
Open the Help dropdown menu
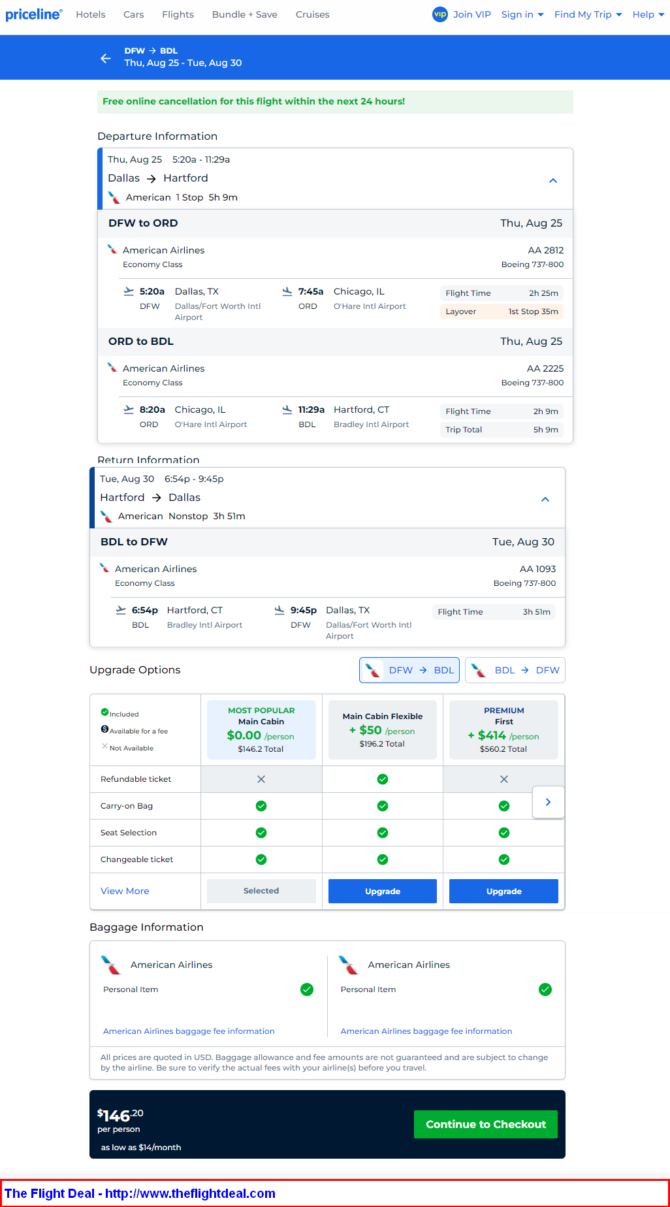point(648,15)
